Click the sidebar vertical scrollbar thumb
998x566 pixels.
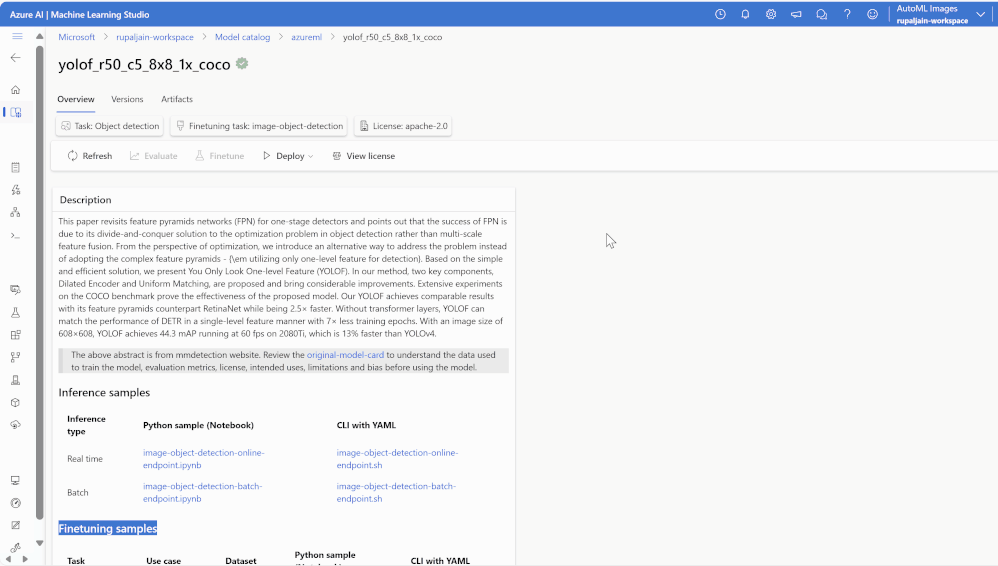(x=39, y=282)
